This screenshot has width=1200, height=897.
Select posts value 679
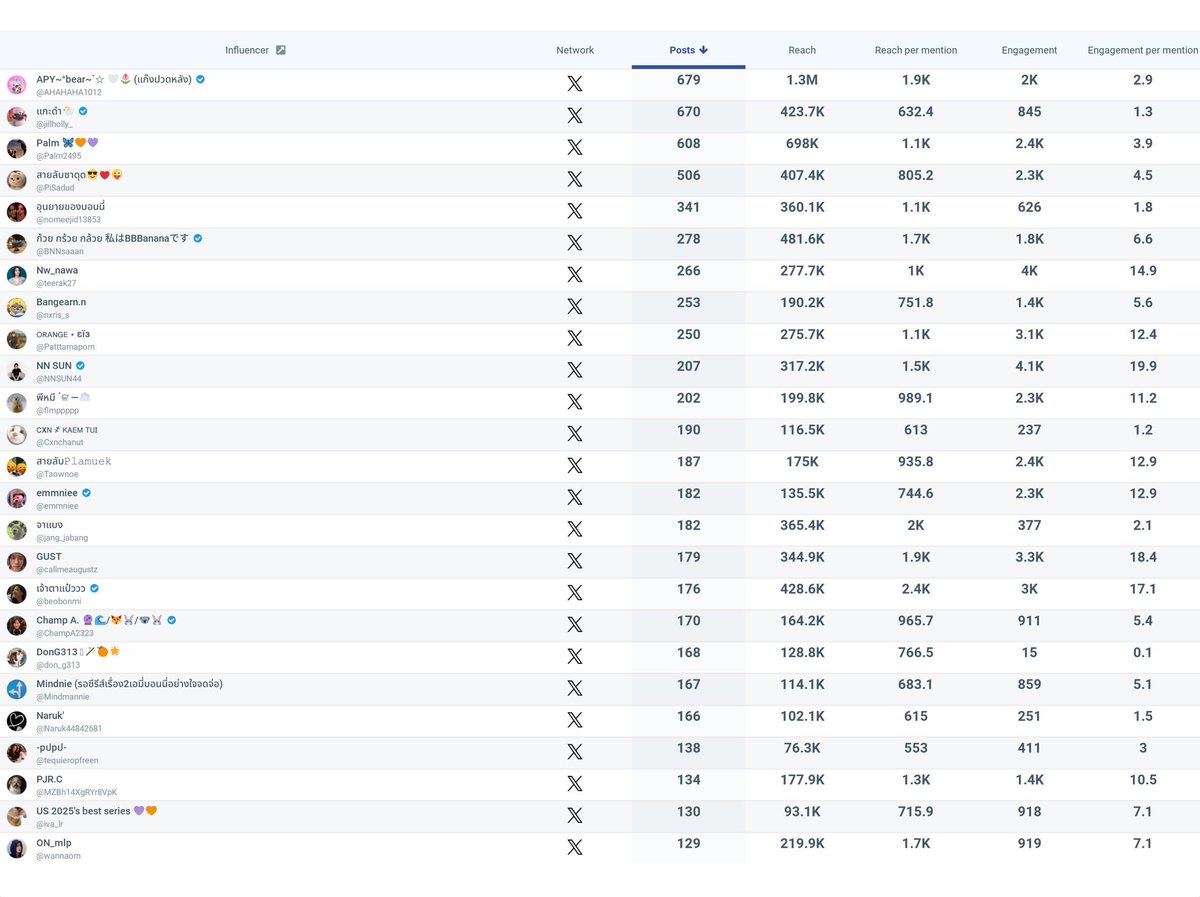pos(688,80)
